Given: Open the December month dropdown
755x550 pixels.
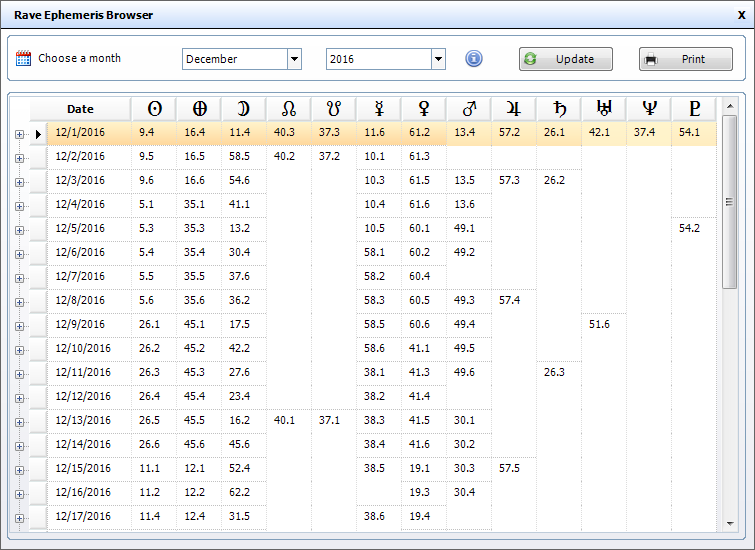Looking at the screenshot, I should tap(294, 59).
